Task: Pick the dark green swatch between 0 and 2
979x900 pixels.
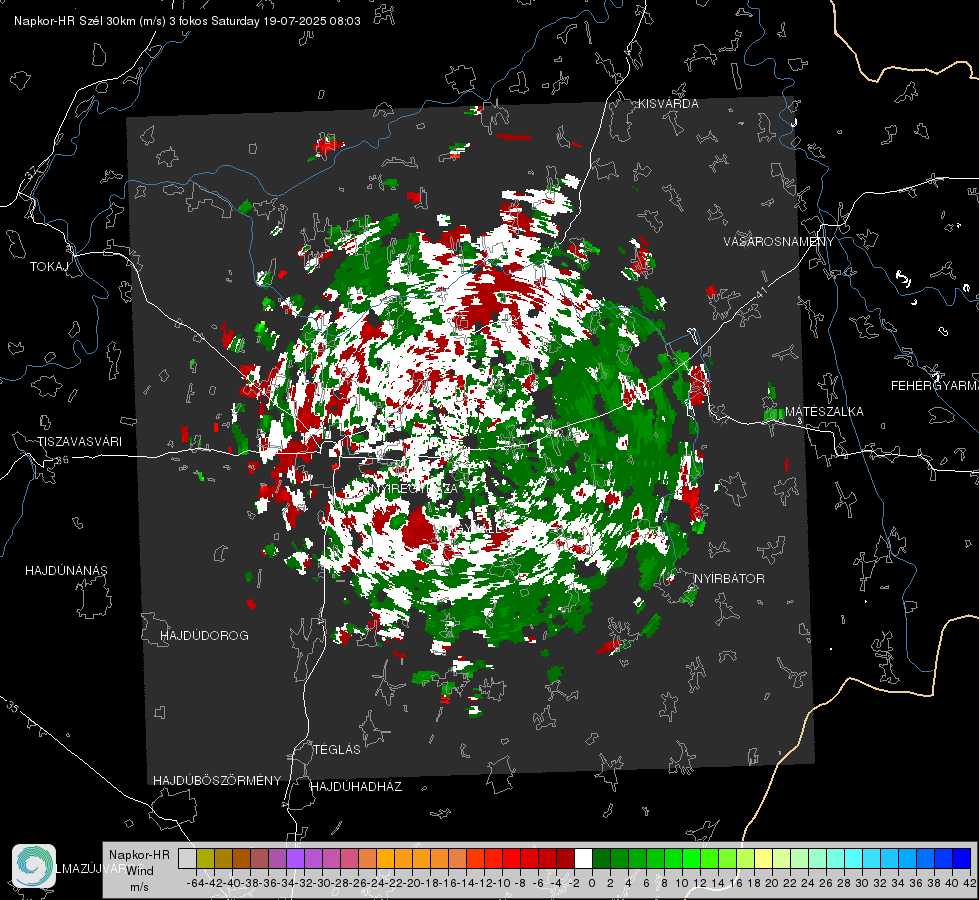Action: [x=601, y=858]
